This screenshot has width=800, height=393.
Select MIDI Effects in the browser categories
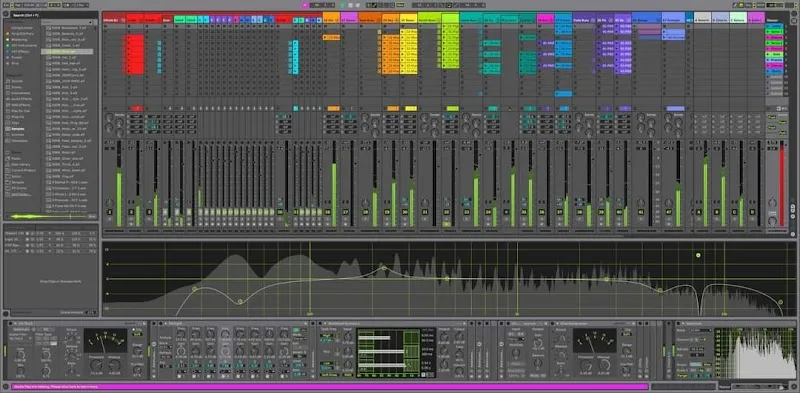[20, 105]
